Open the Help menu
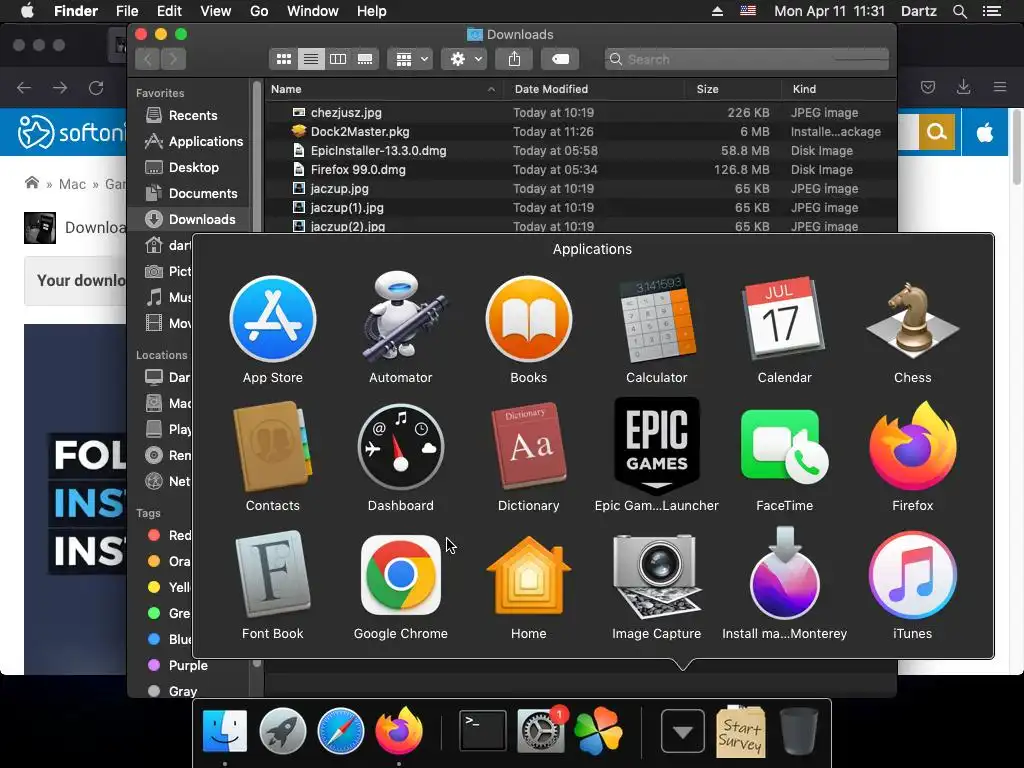The width and height of the screenshot is (1024, 768). click(x=372, y=11)
